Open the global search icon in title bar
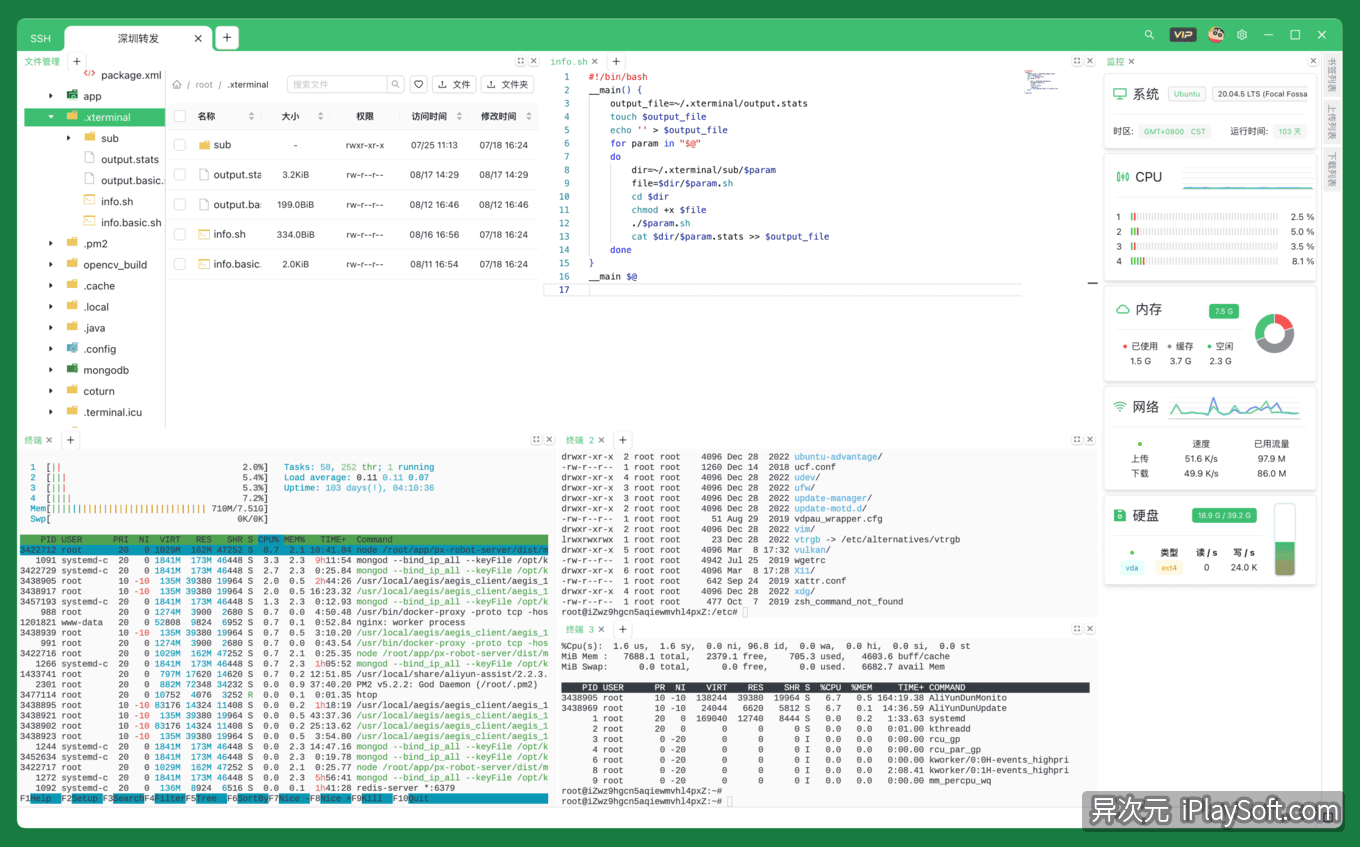This screenshot has width=1360, height=847. 1149,33
